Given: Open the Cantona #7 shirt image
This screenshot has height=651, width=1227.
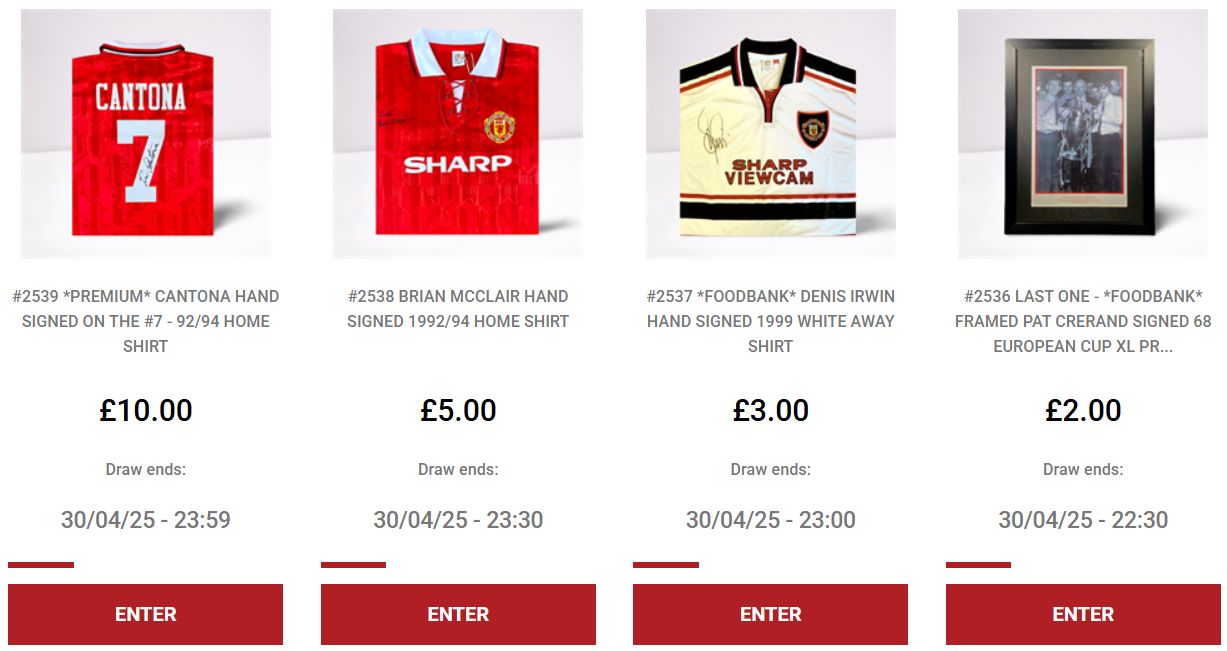Looking at the screenshot, I should [x=146, y=134].
